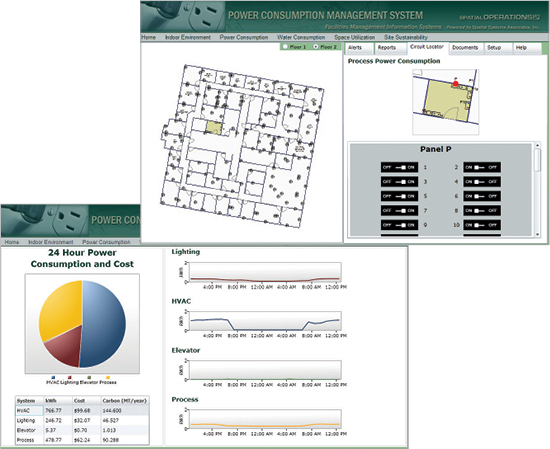Click the dark red Lighting pie slice
The image size is (550, 449).
click(66, 346)
